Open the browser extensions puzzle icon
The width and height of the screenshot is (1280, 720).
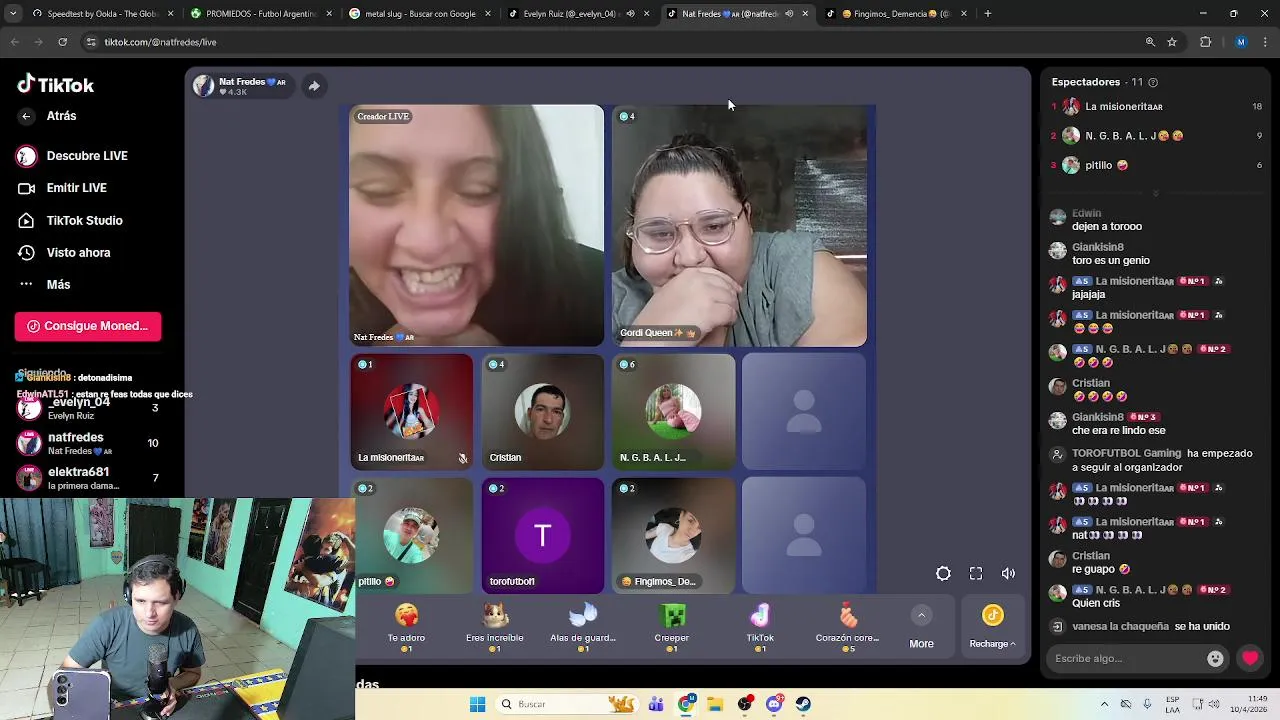point(1205,42)
